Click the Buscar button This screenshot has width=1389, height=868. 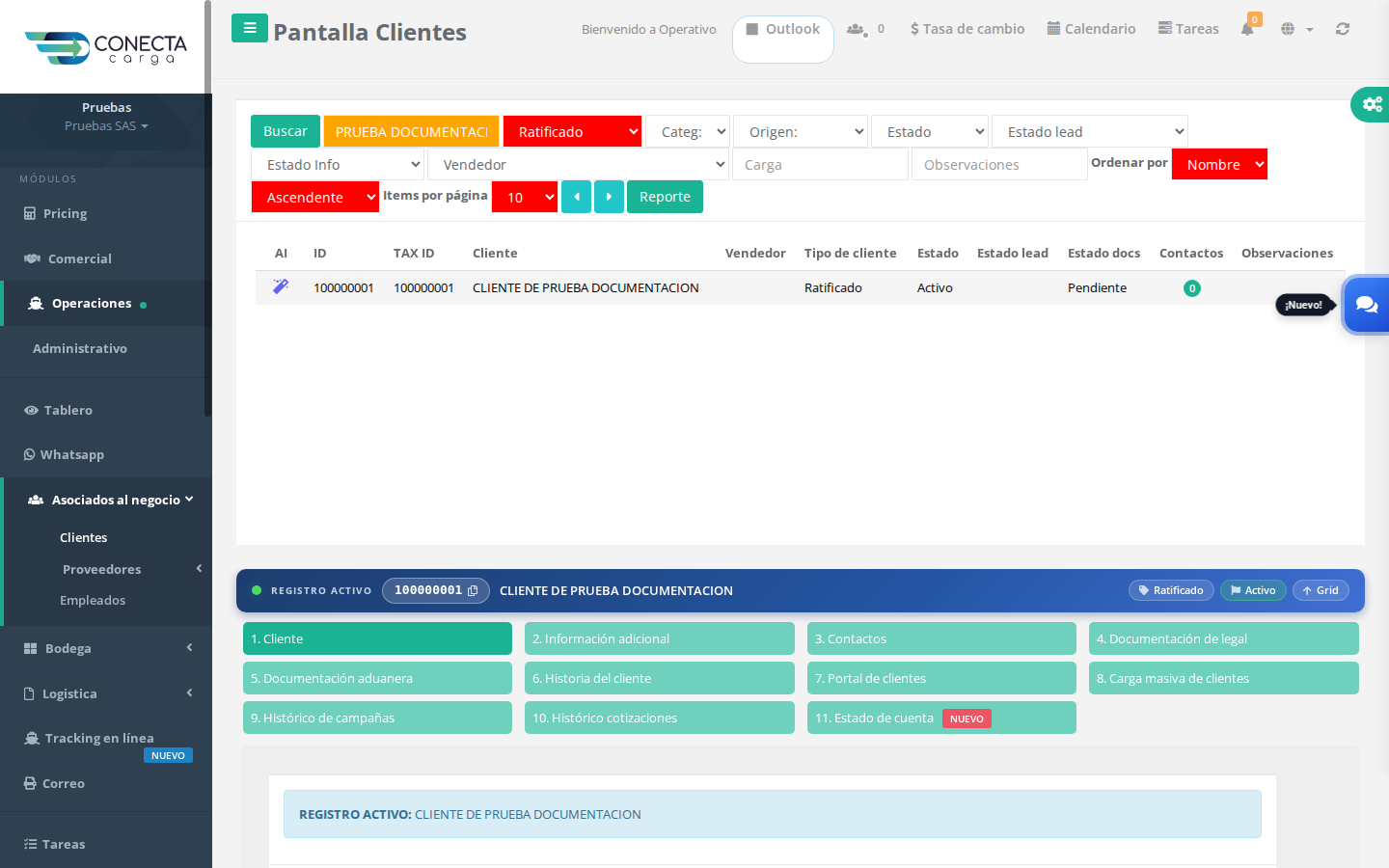[286, 131]
